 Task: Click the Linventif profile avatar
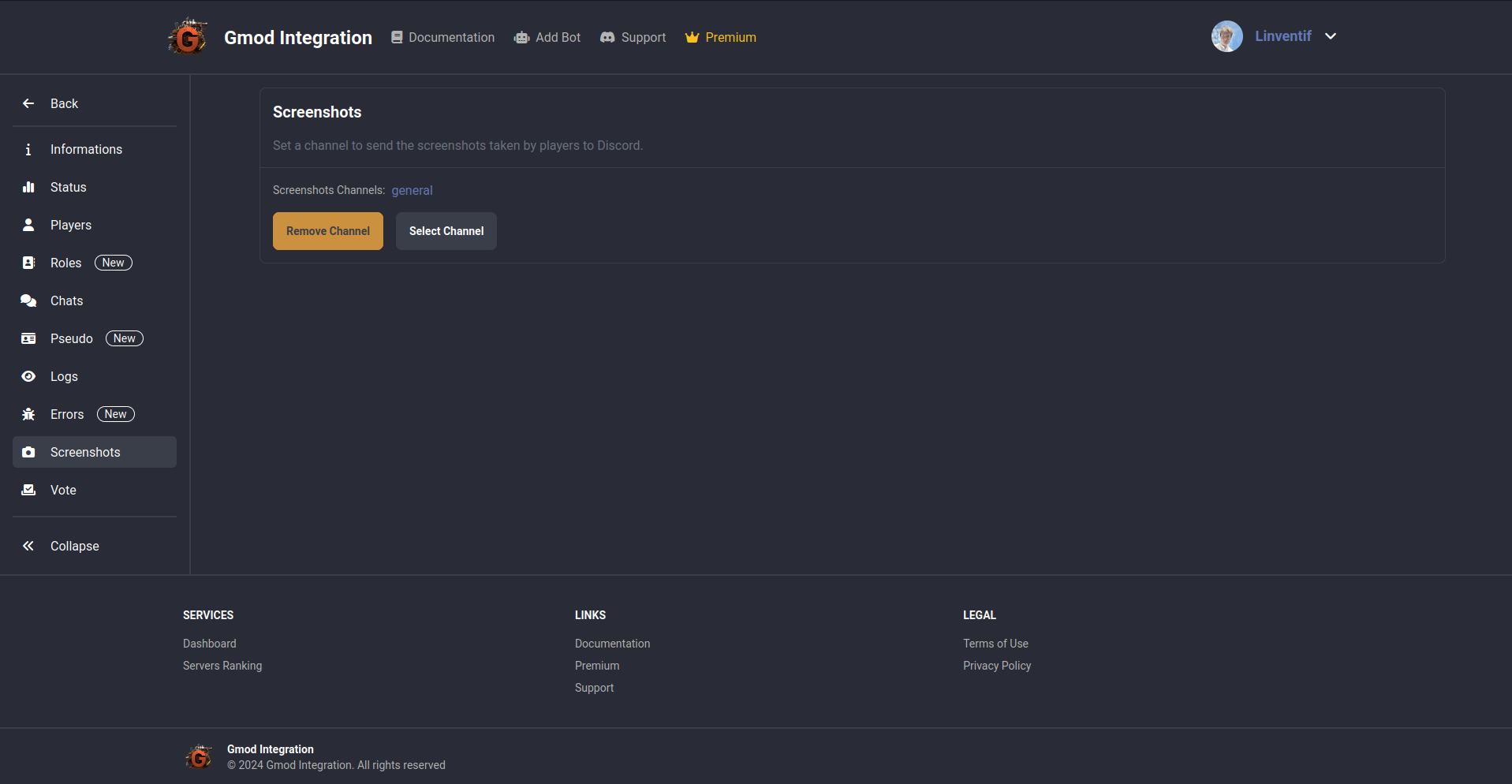(1226, 36)
